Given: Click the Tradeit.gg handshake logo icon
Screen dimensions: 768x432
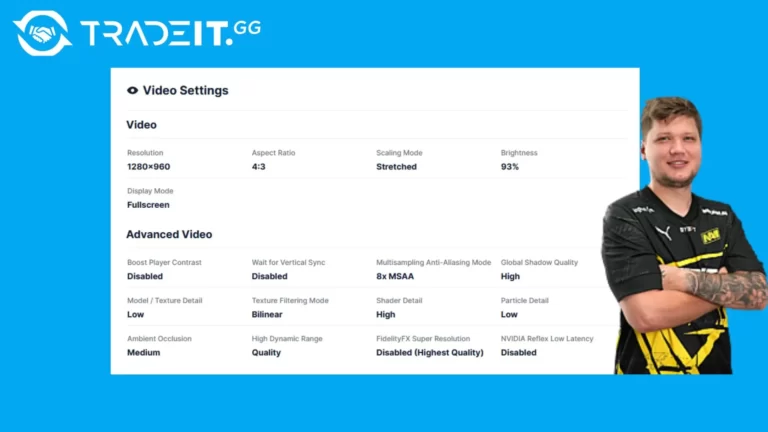Looking at the screenshot, I should 43,33.
